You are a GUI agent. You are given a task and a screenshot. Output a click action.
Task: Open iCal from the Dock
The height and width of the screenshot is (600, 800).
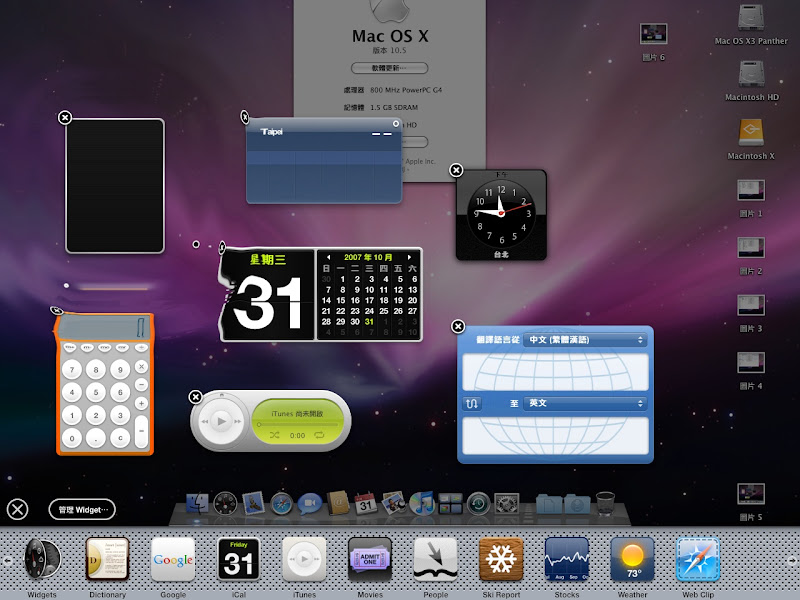tap(366, 504)
